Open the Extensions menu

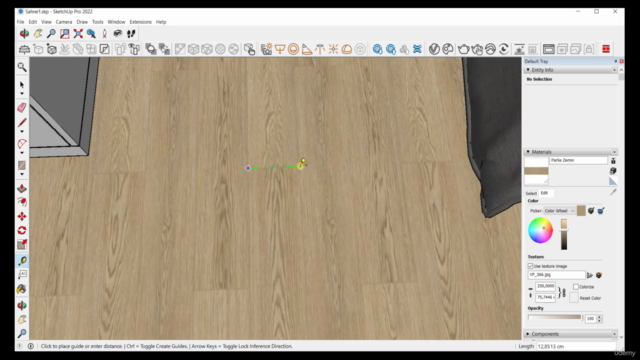tap(140, 22)
